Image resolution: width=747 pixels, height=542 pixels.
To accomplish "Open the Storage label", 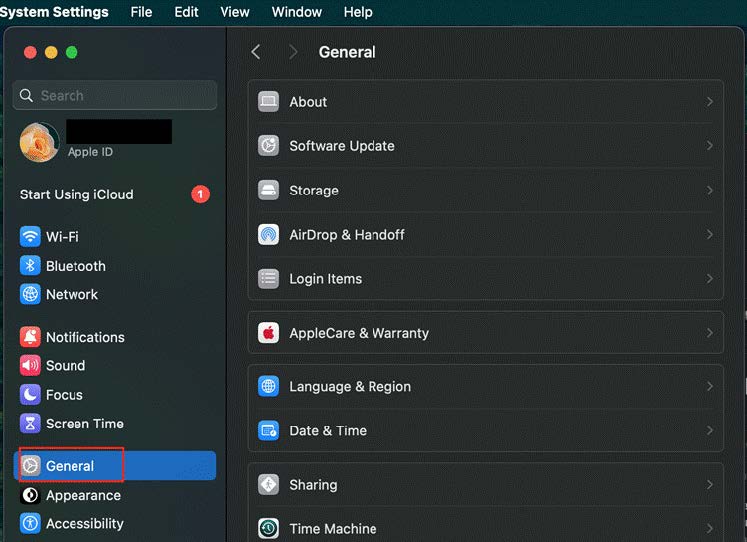I will tap(314, 191).
